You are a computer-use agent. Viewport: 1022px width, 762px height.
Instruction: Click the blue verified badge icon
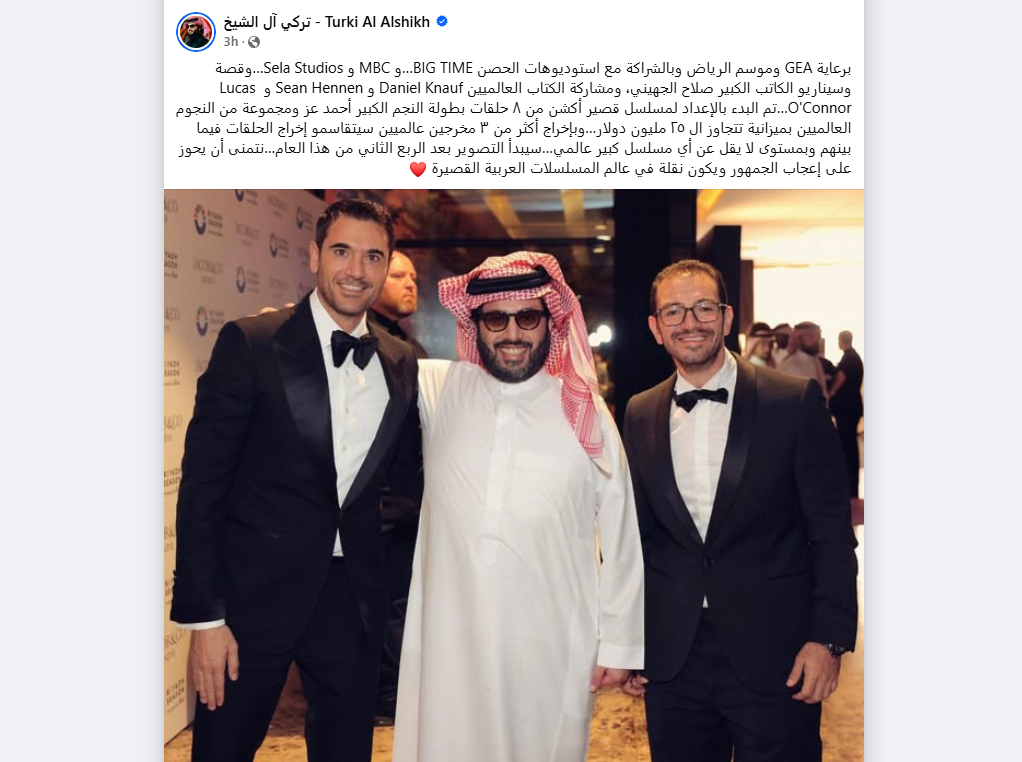click(x=442, y=22)
